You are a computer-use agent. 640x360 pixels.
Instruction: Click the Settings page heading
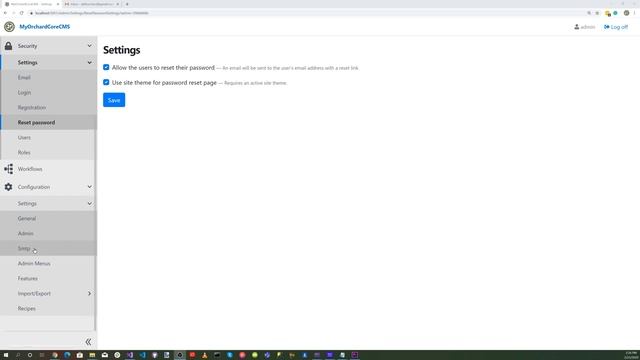[122, 50]
